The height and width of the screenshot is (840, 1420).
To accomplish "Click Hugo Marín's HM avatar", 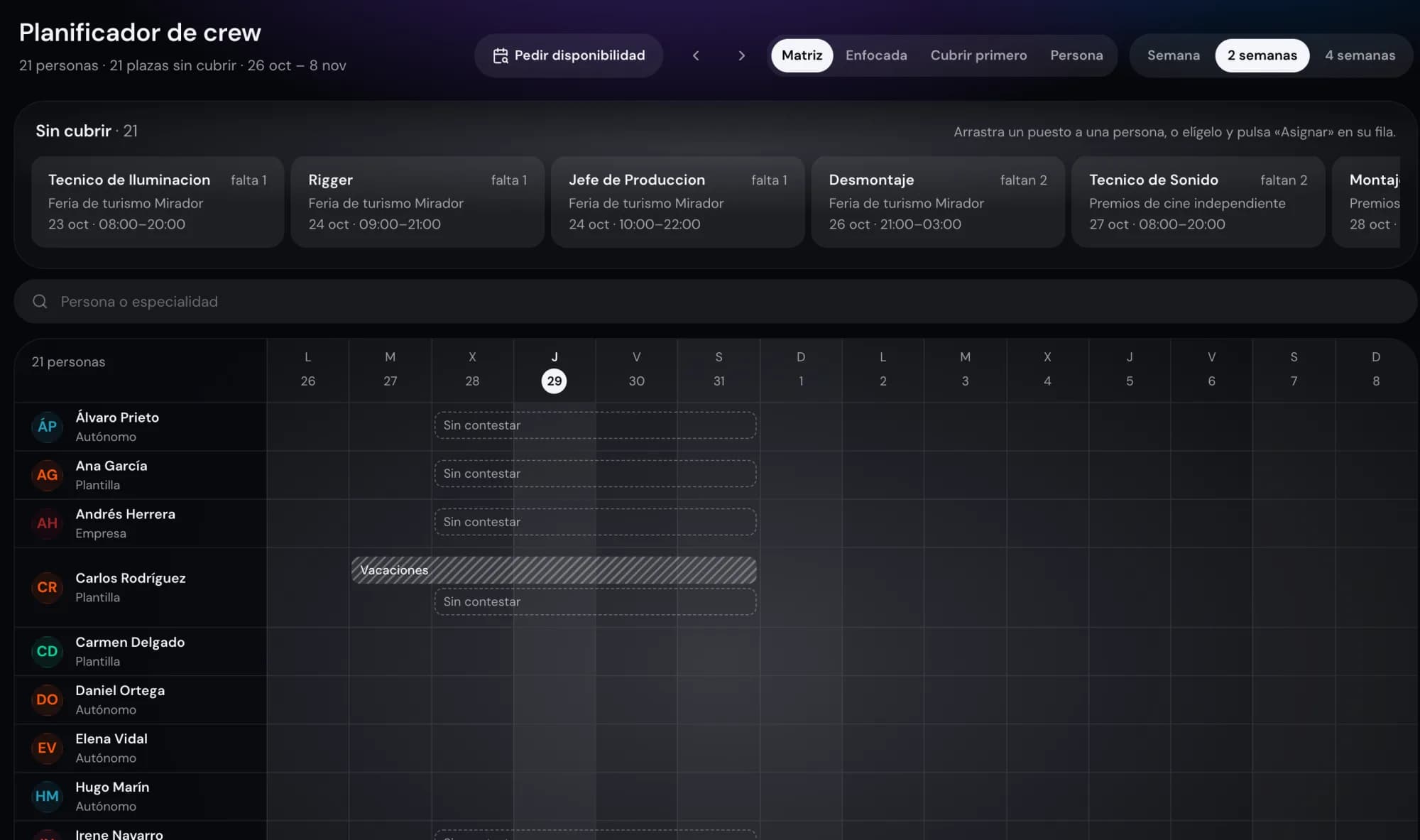I will (47, 796).
